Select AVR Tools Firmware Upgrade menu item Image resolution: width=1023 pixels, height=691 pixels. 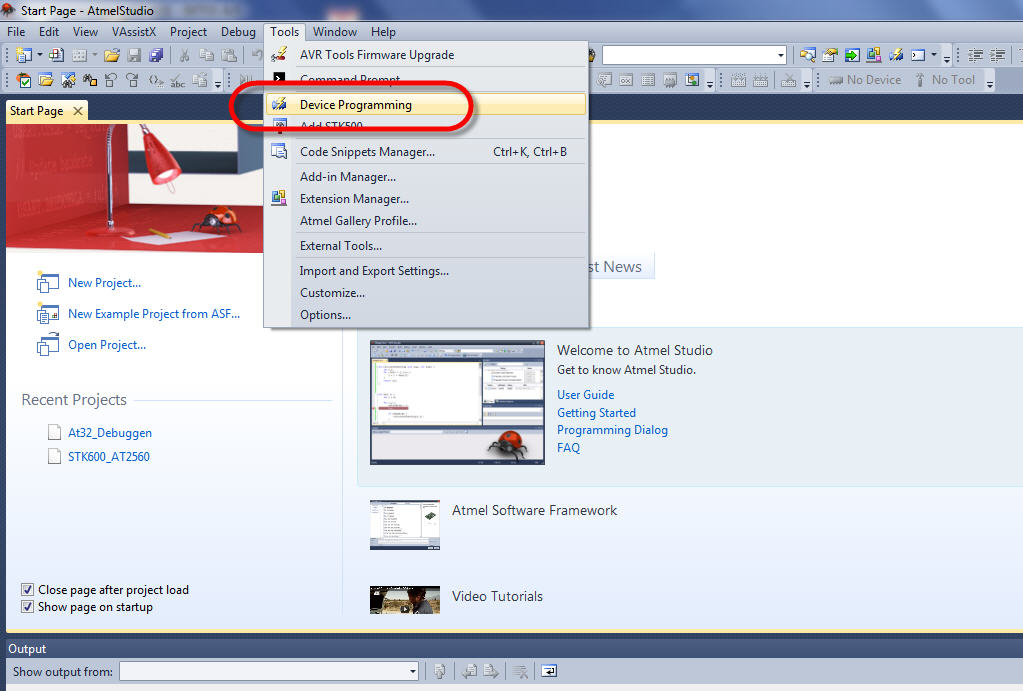[425, 55]
